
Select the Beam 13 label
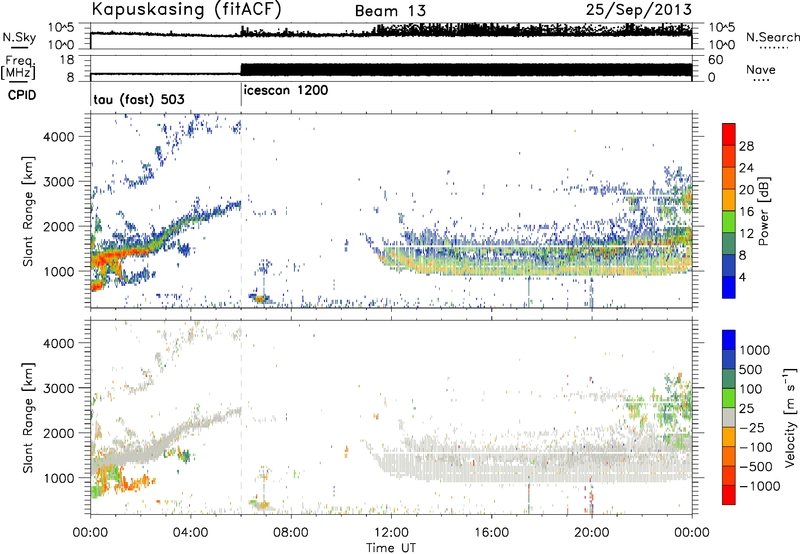coord(390,11)
